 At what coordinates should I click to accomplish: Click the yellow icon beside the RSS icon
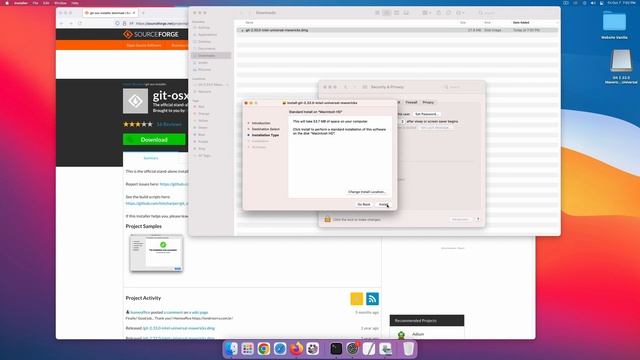(357, 299)
